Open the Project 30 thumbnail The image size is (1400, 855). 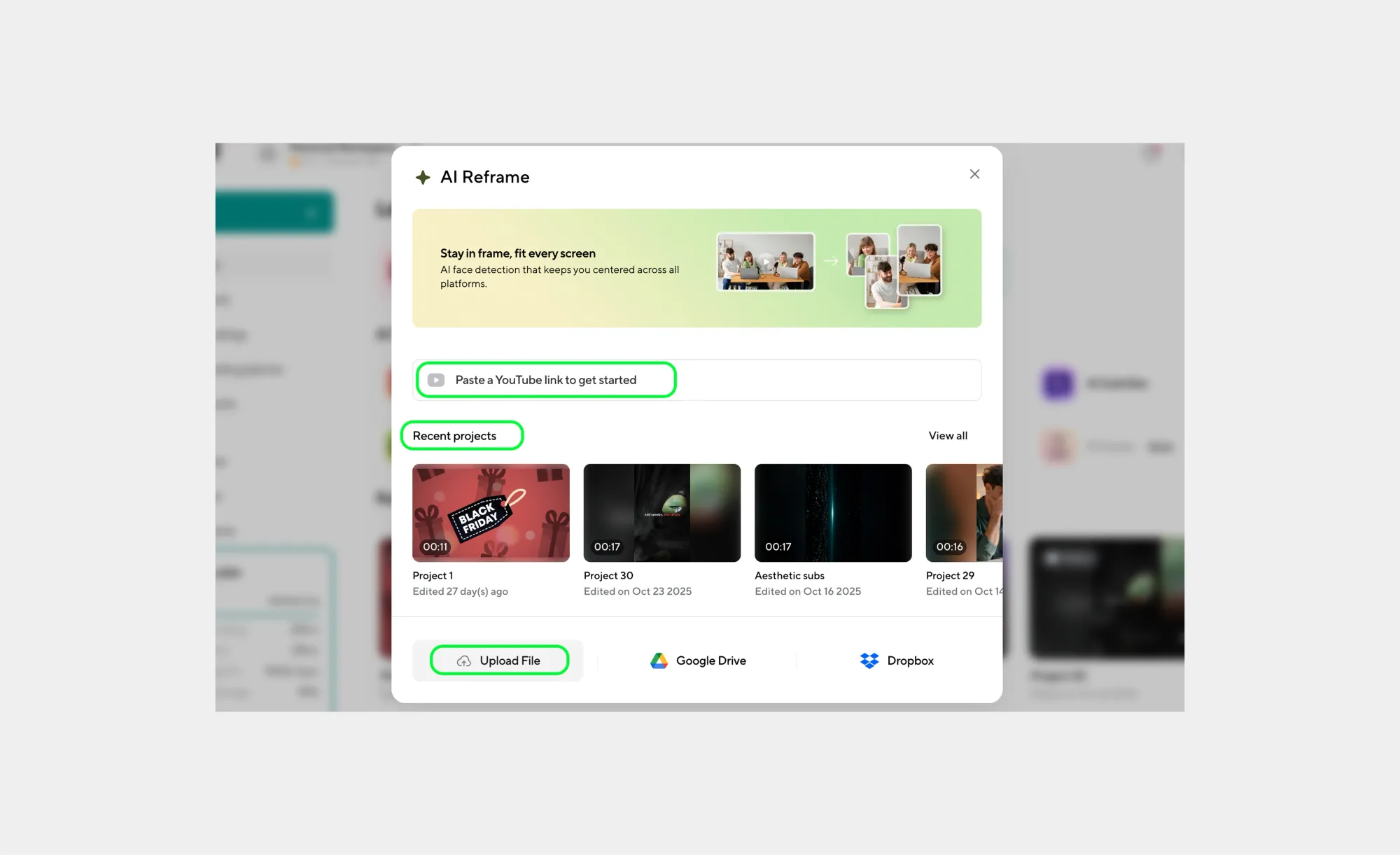pos(661,513)
